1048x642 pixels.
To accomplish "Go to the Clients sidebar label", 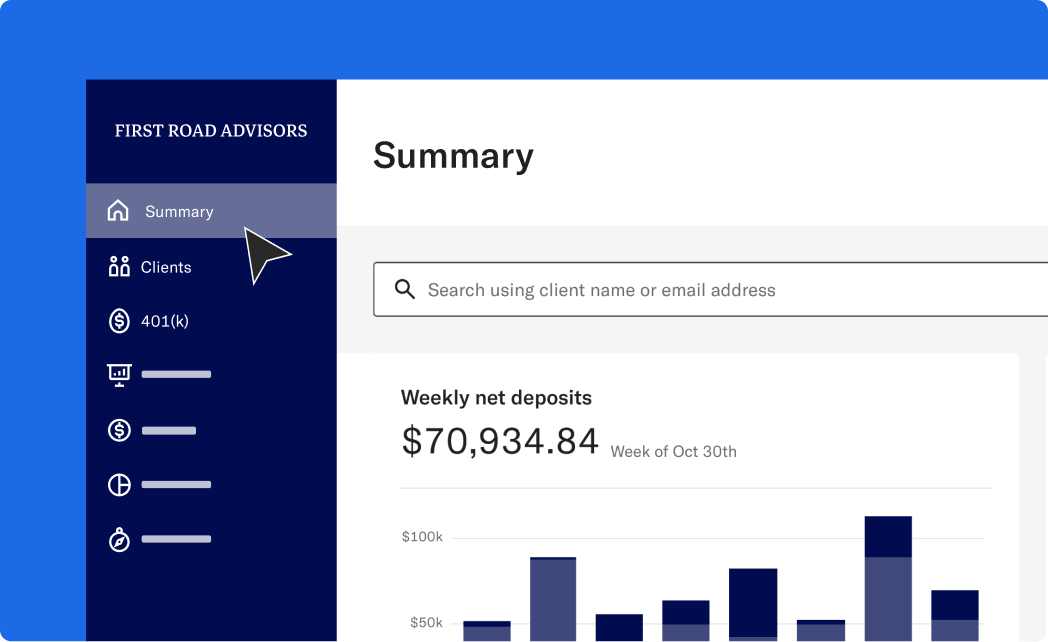I will [166, 267].
